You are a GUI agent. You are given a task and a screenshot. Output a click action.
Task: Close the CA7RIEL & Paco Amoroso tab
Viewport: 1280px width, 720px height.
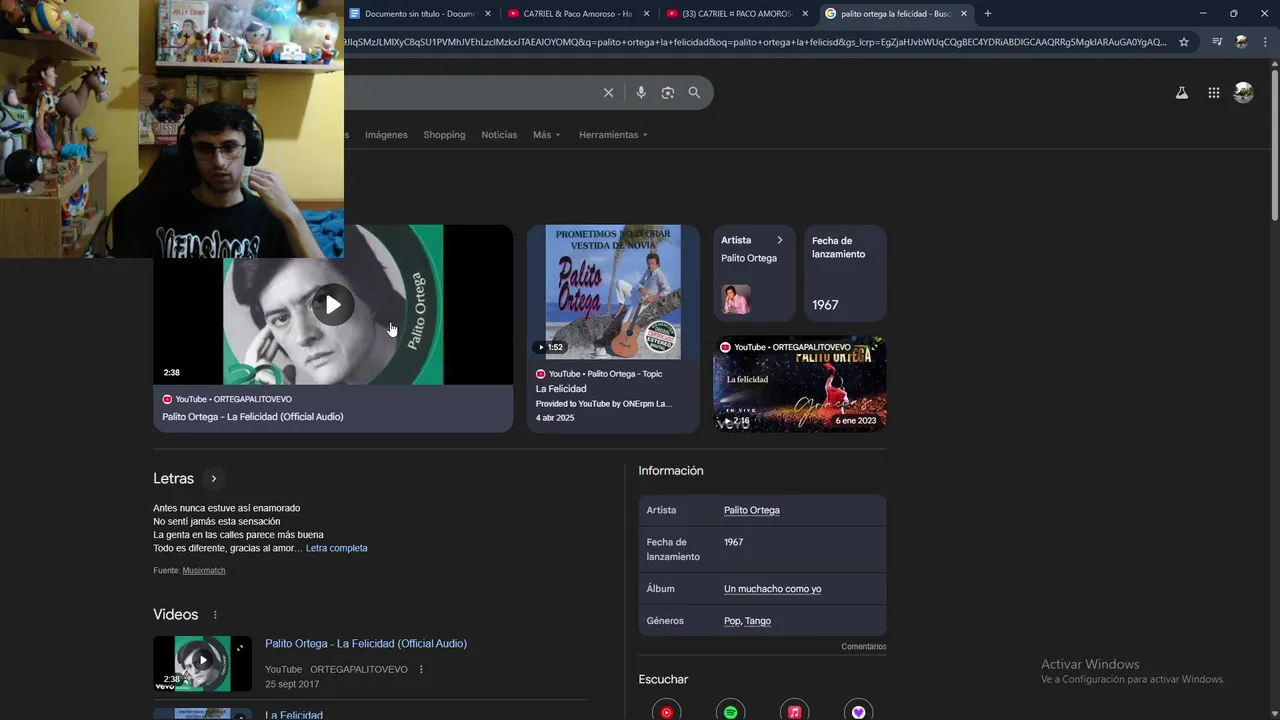(x=647, y=14)
